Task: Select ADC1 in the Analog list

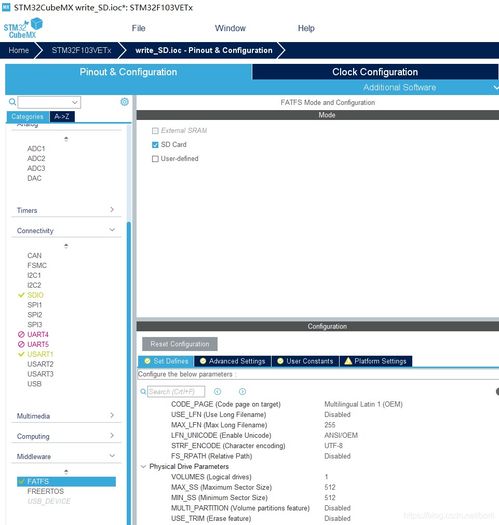Action: pos(36,148)
